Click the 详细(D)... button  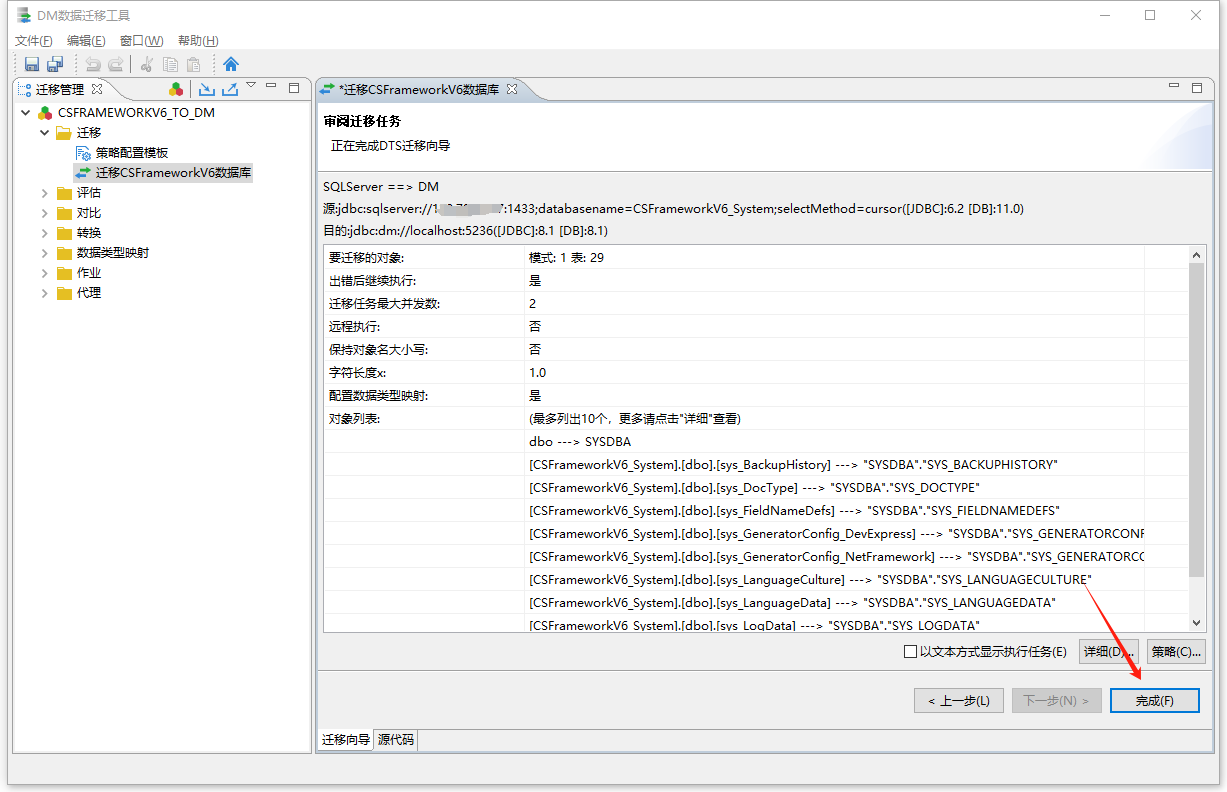(x=1109, y=651)
